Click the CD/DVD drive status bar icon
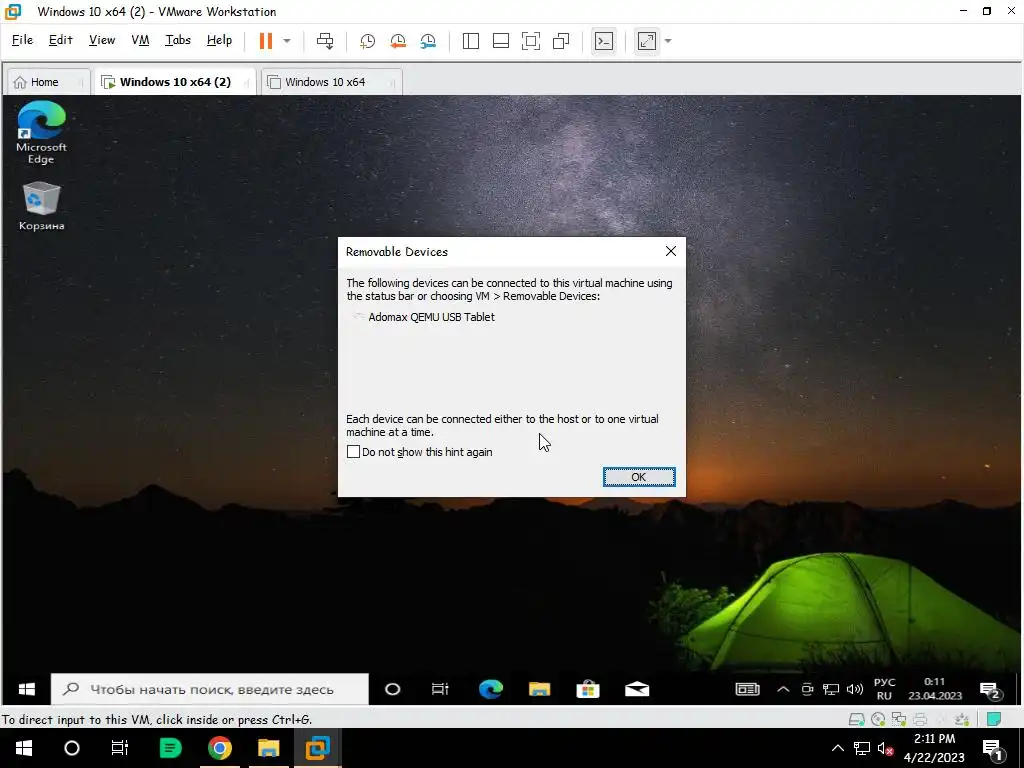 [878, 719]
